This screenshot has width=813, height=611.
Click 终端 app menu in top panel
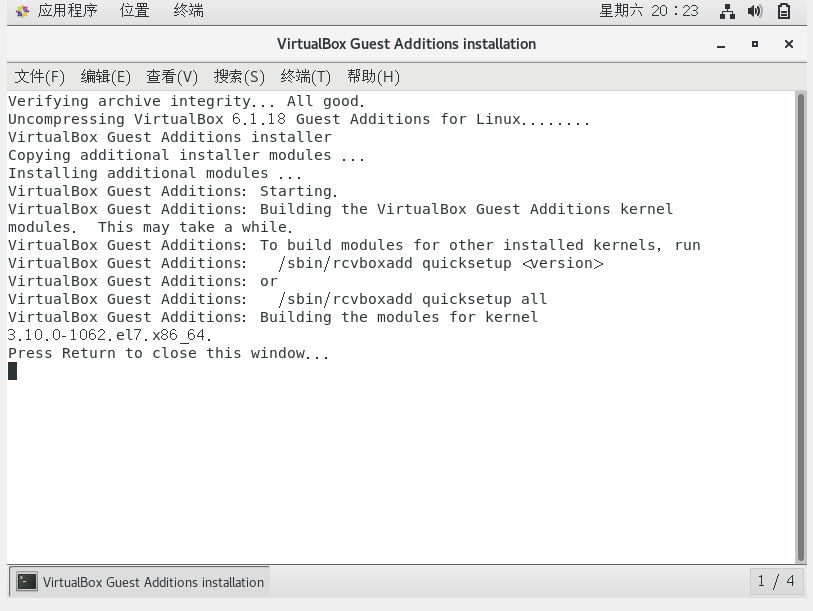[188, 11]
